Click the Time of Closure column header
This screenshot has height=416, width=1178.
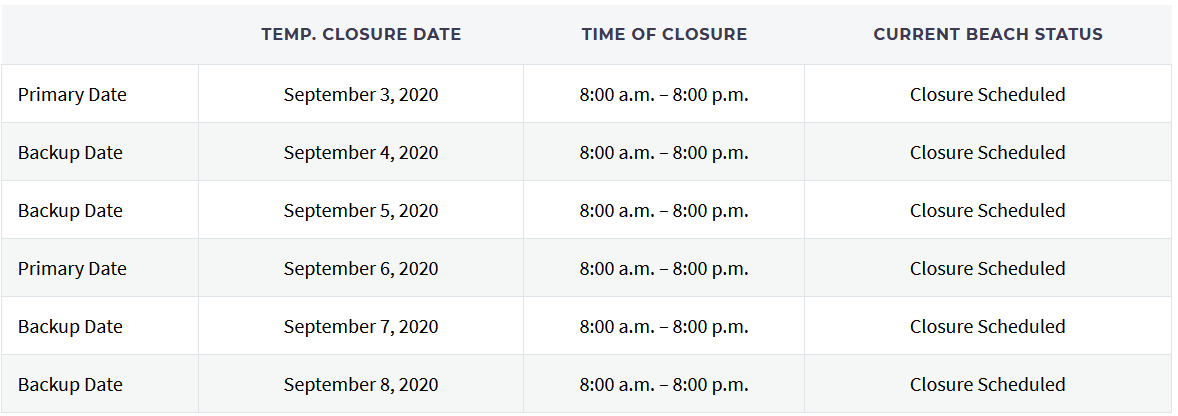click(664, 34)
